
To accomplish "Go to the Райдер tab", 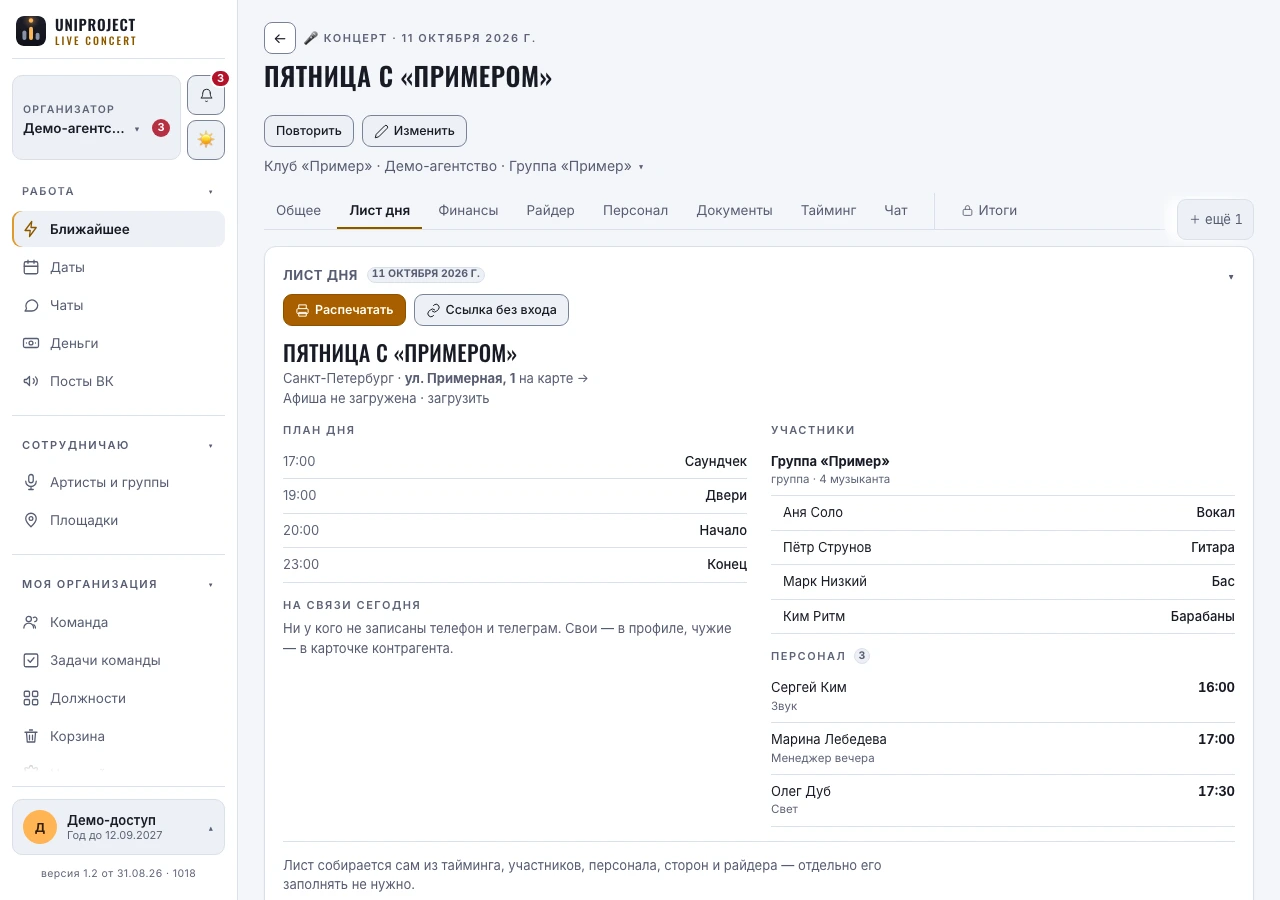I will tap(551, 210).
